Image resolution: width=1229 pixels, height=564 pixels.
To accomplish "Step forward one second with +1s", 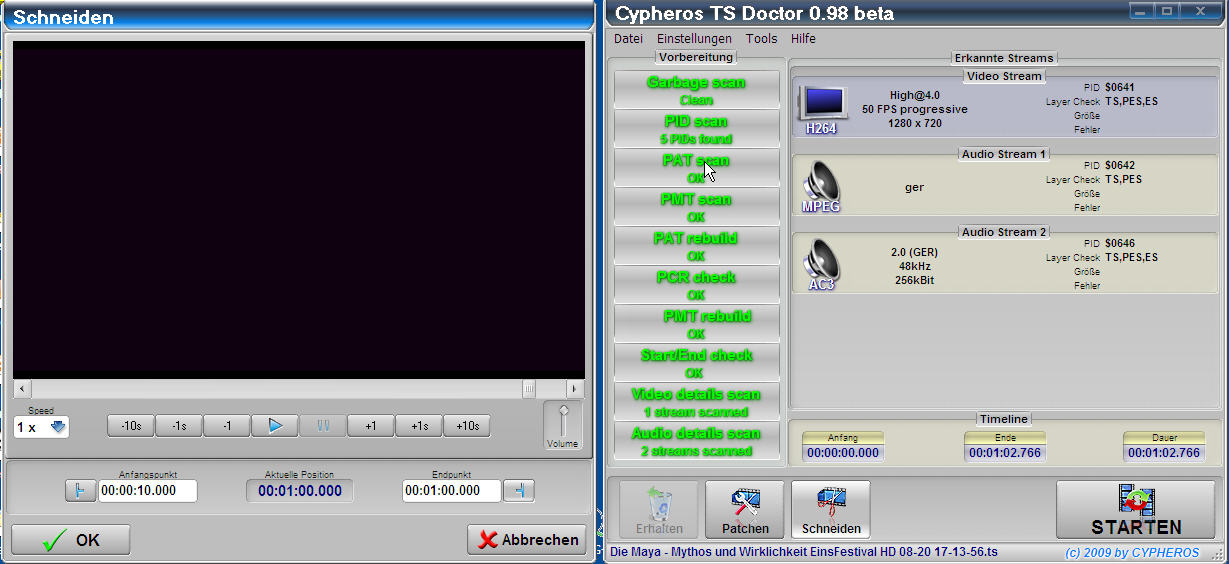I will (419, 426).
